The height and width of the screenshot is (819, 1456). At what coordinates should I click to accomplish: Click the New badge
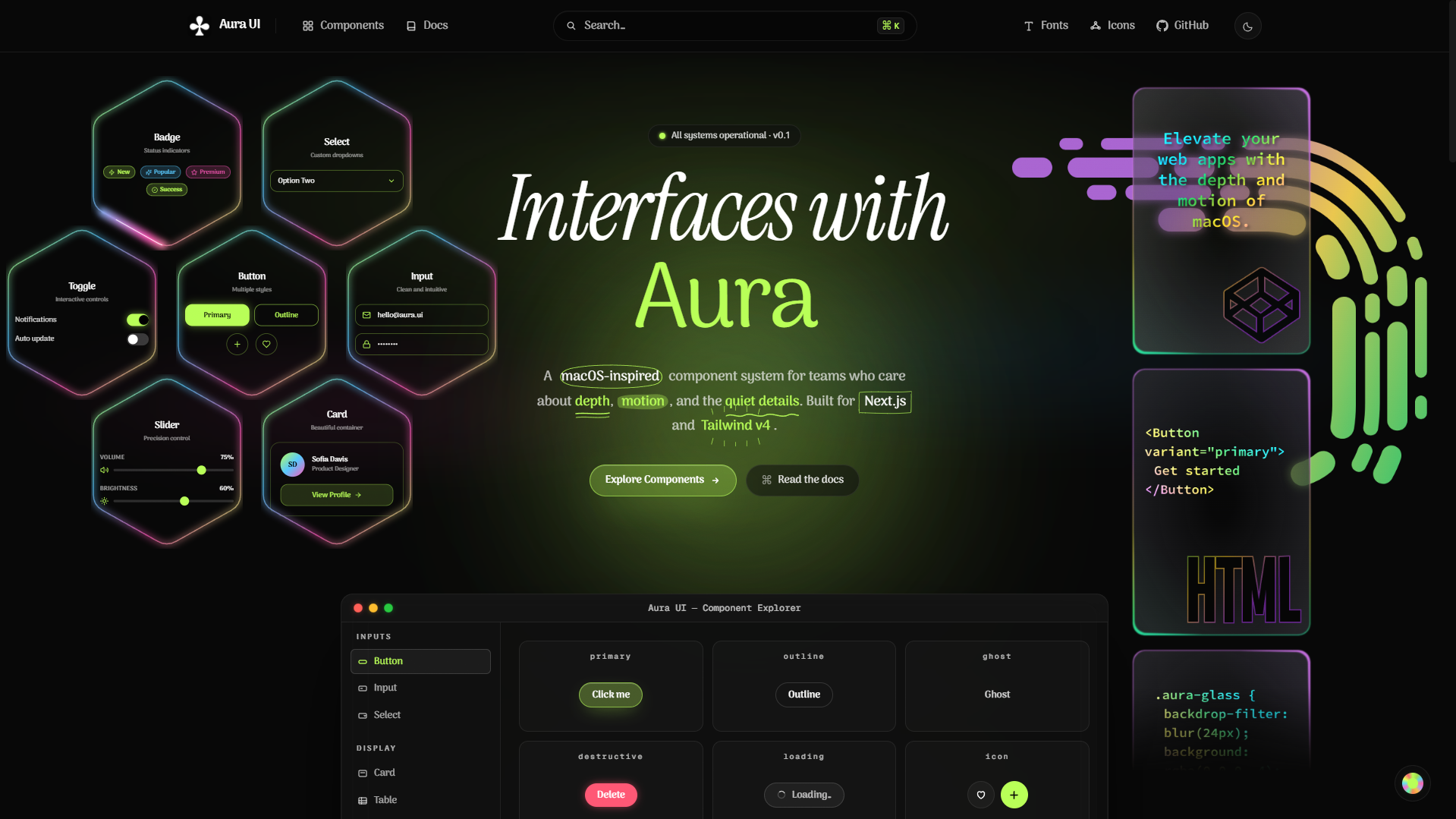tap(119, 172)
